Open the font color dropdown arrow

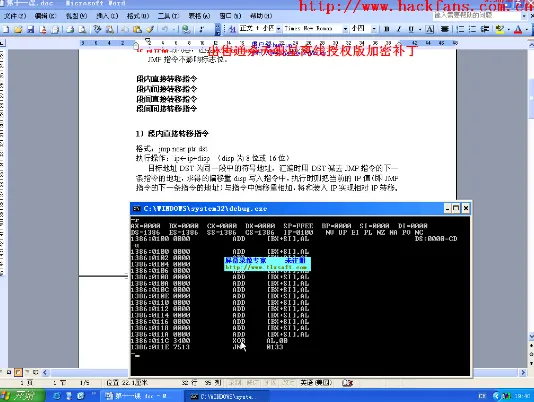click(526, 29)
